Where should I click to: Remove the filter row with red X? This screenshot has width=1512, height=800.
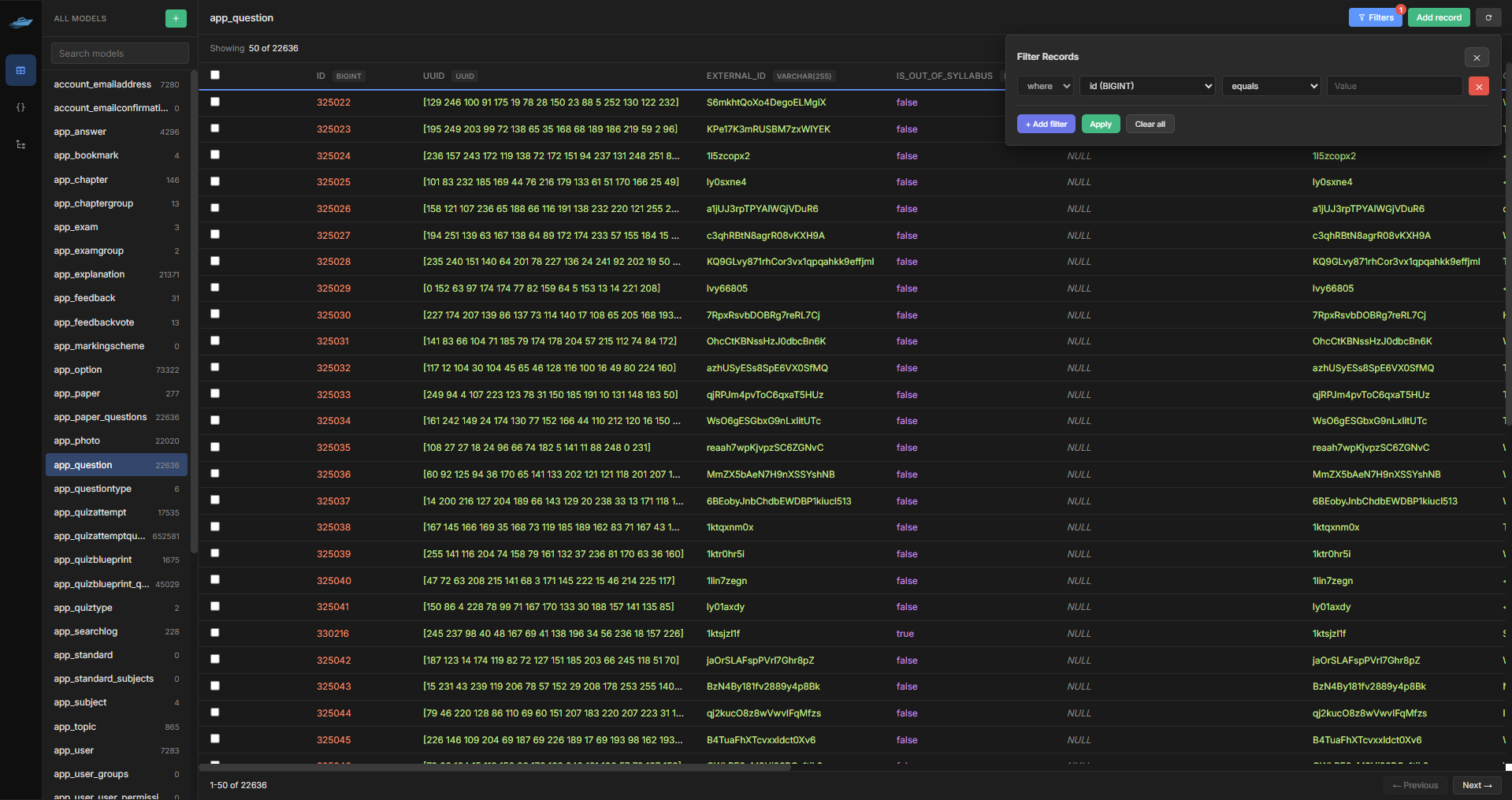pyautogui.click(x=1478, y=86)
